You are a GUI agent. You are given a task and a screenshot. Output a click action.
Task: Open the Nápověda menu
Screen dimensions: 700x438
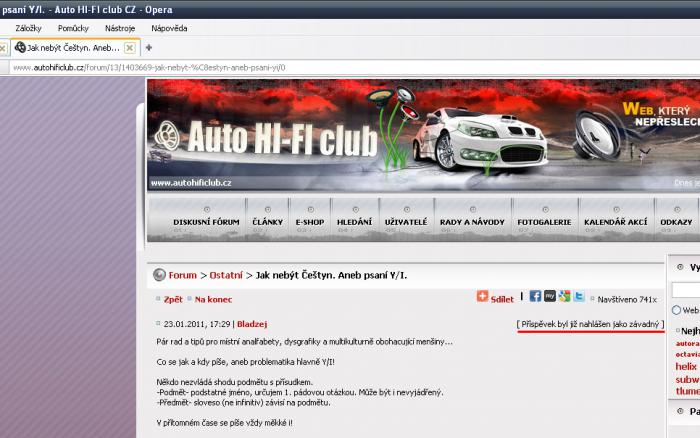[169, 28]
